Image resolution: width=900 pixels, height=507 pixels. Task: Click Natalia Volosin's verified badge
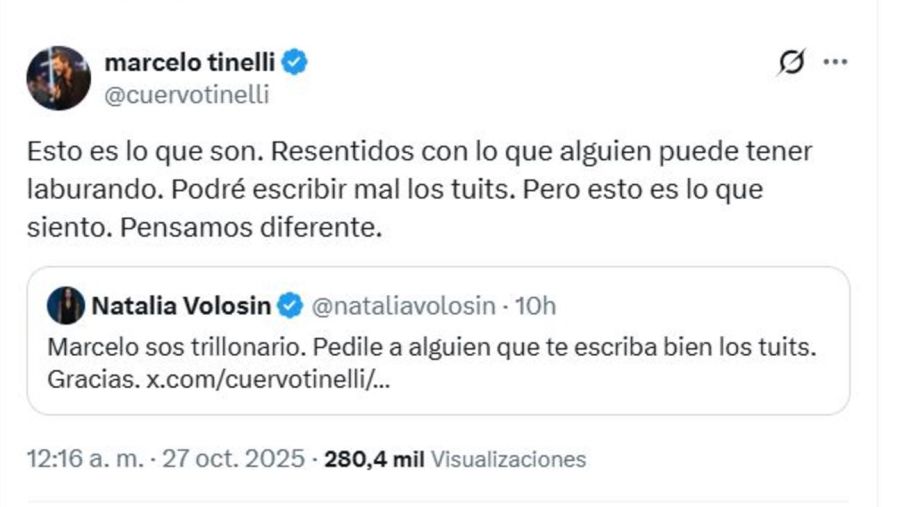tap(289, 306)
